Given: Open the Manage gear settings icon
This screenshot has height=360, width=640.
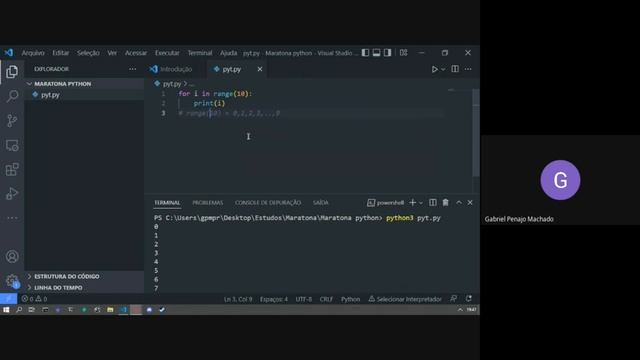Looking at the screenshot, I should pos(12,280).
